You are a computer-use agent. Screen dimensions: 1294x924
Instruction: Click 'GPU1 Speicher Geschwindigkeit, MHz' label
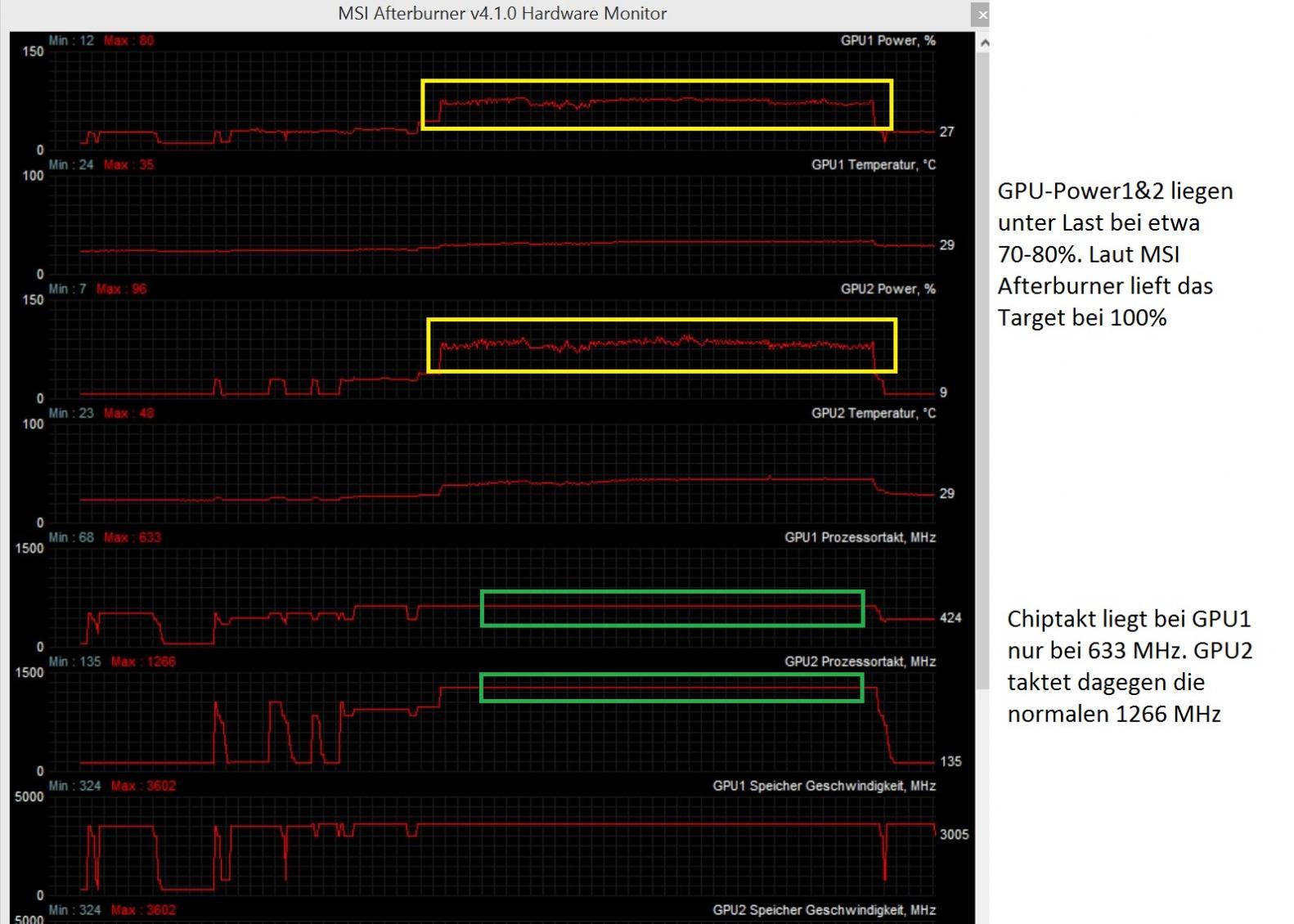coord(824,786)
